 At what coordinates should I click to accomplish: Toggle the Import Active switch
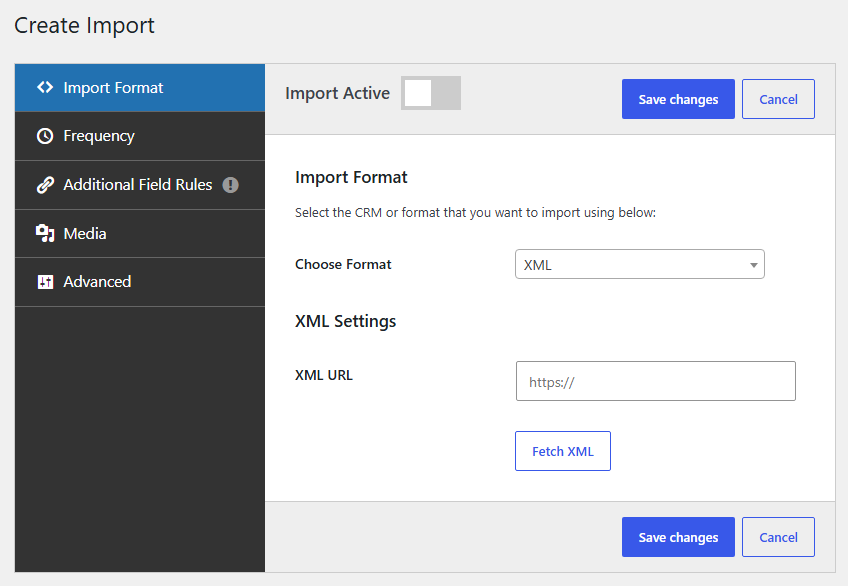coord(430,93)
